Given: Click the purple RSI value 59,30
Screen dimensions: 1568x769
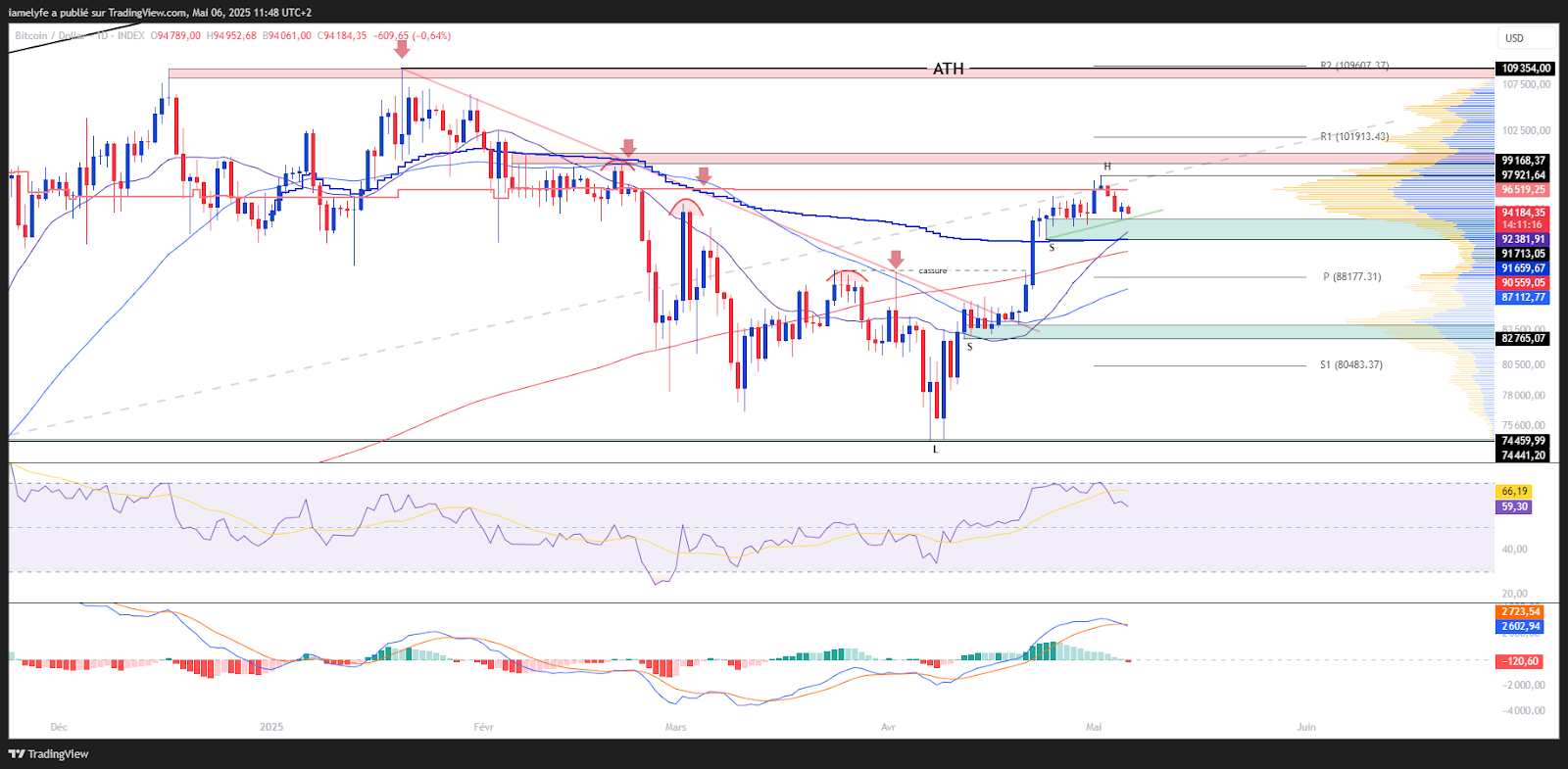Looking at the screenshot, I should click(1514, 507).
